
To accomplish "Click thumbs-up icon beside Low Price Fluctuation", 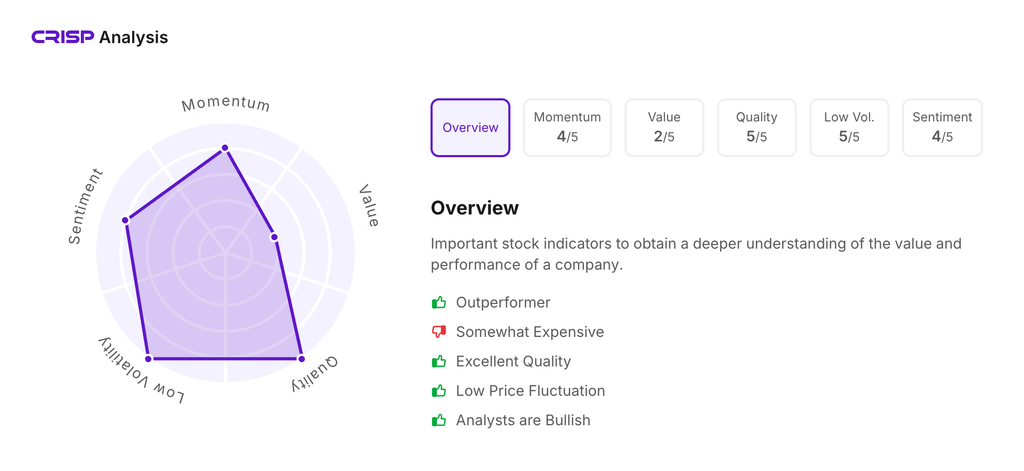I will pos(439,391).
